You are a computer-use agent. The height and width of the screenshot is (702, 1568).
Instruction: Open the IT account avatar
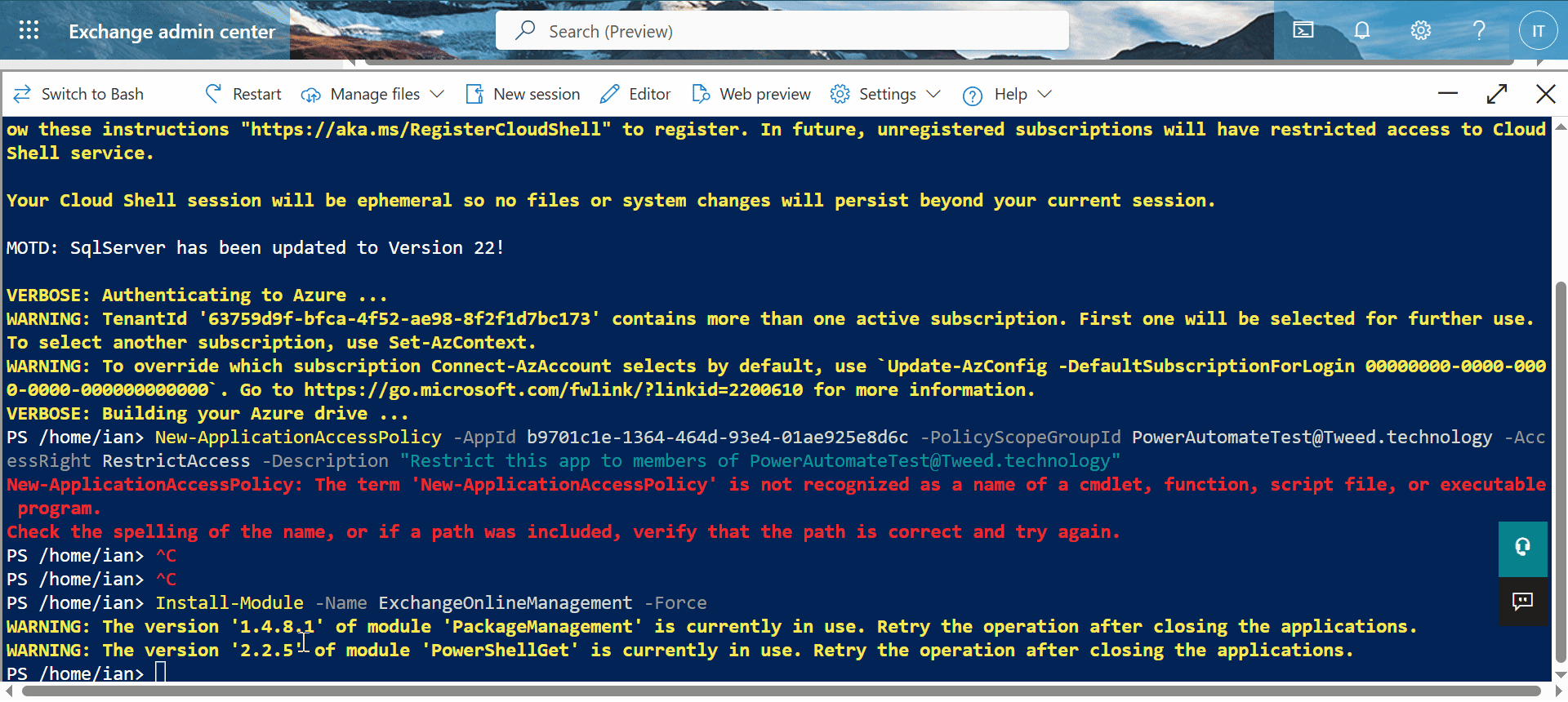pyautogui.click(x=1539, y=31)
